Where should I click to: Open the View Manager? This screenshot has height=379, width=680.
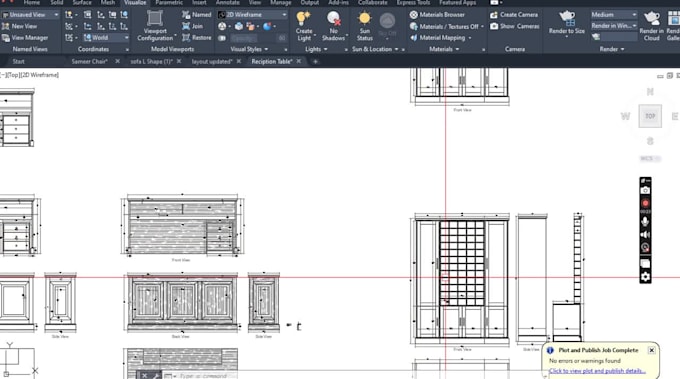click(x=25, y=38)
